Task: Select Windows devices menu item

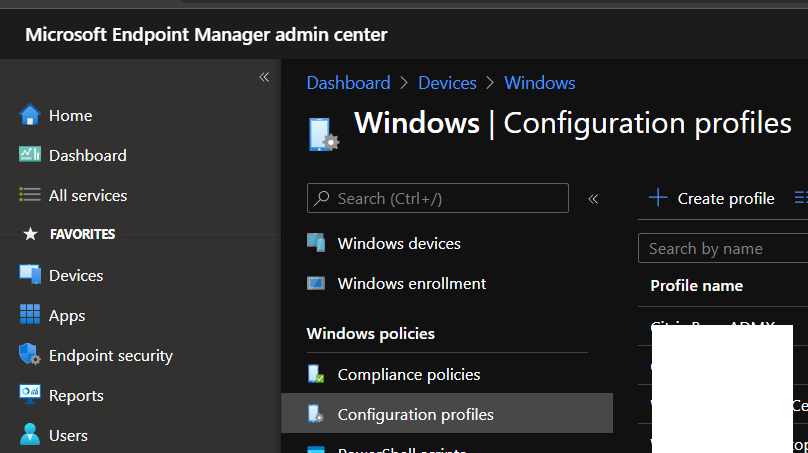Action: click(x=399, y=244)
